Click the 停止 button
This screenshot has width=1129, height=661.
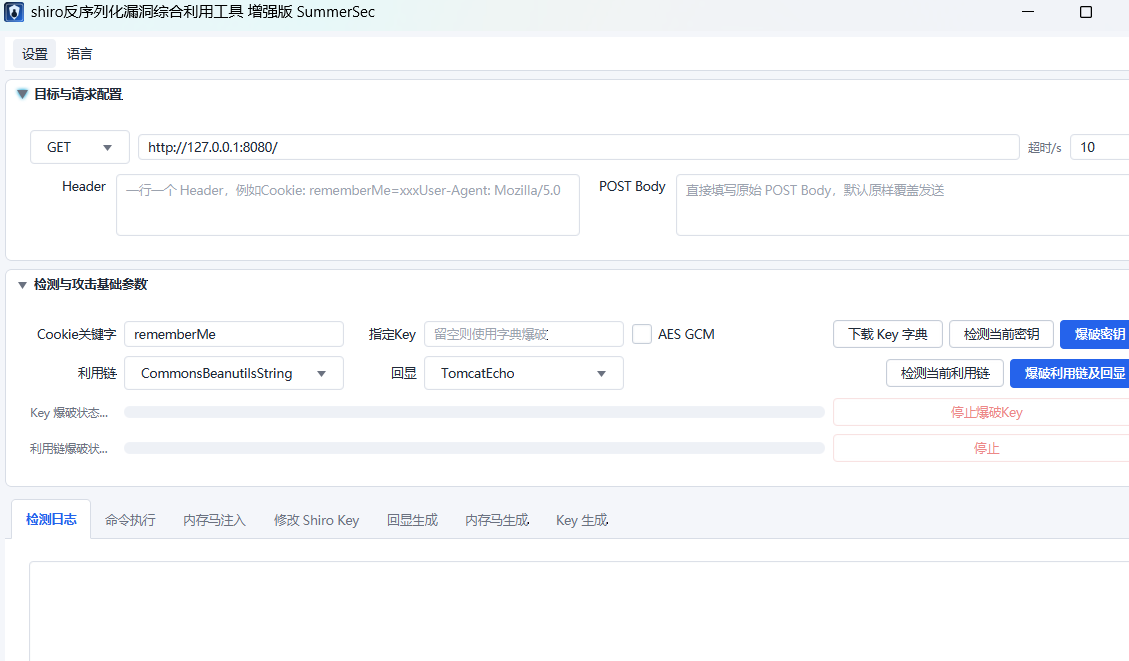point(981,448)
